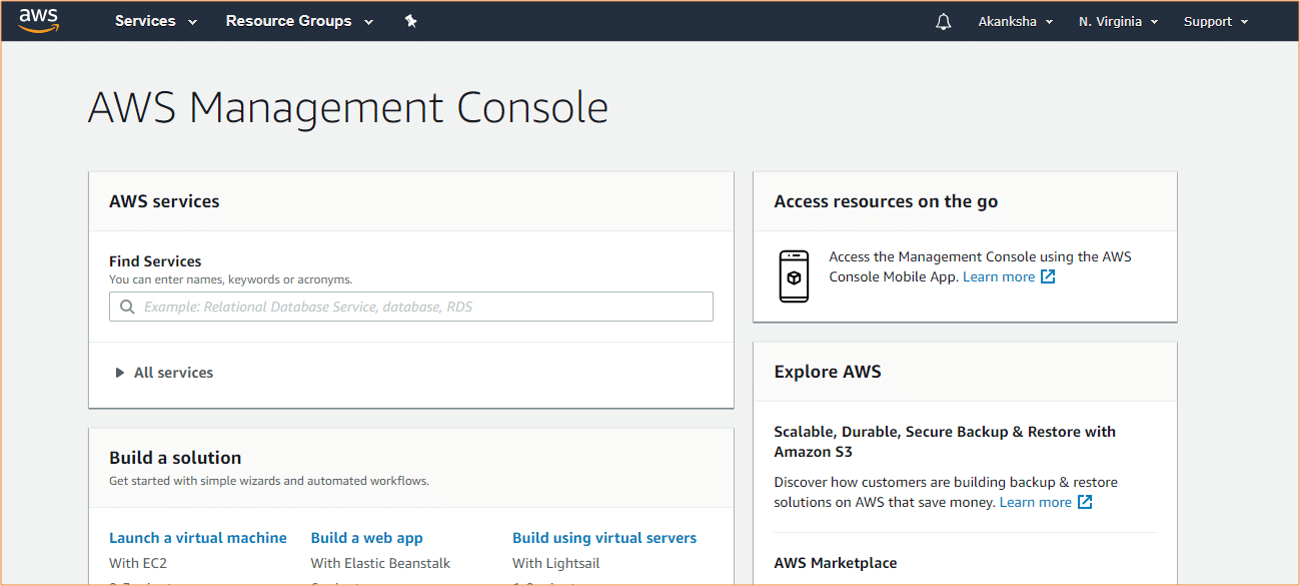Click 'Get started with simple wizards' text
Screen dimensions: 1300x586
click(269, 481)
